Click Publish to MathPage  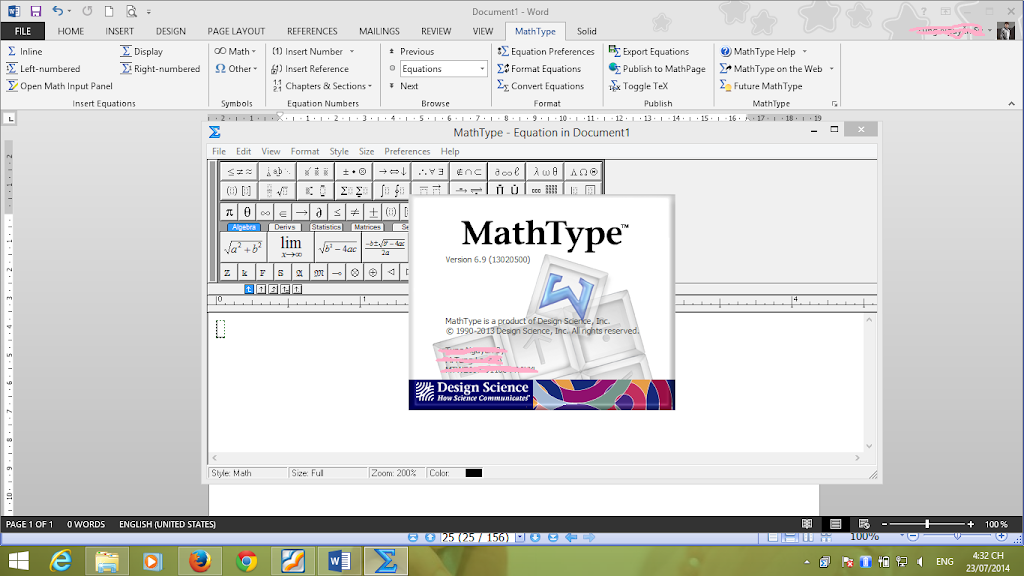click(658, 69)
